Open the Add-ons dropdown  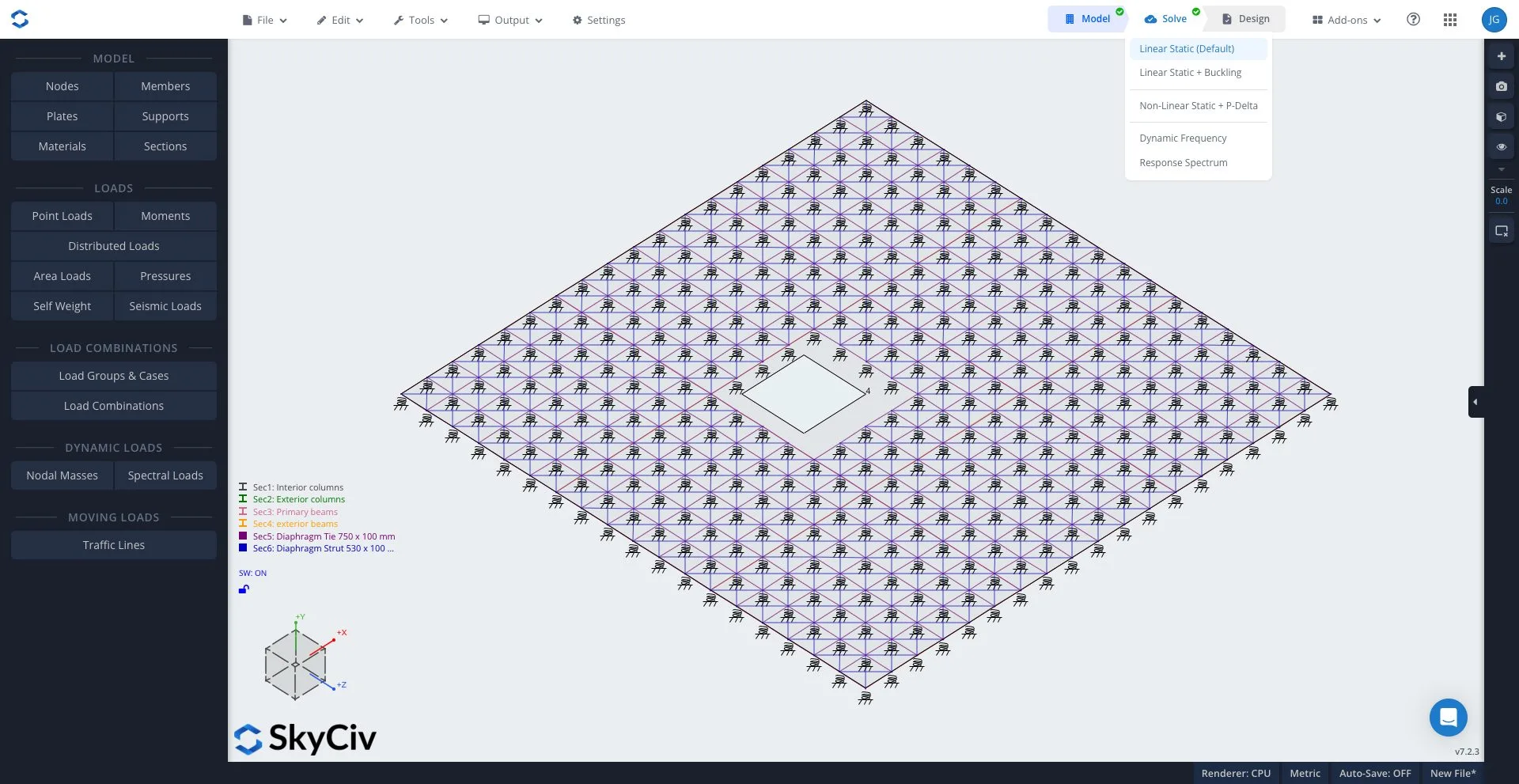tap(1347, 20)
